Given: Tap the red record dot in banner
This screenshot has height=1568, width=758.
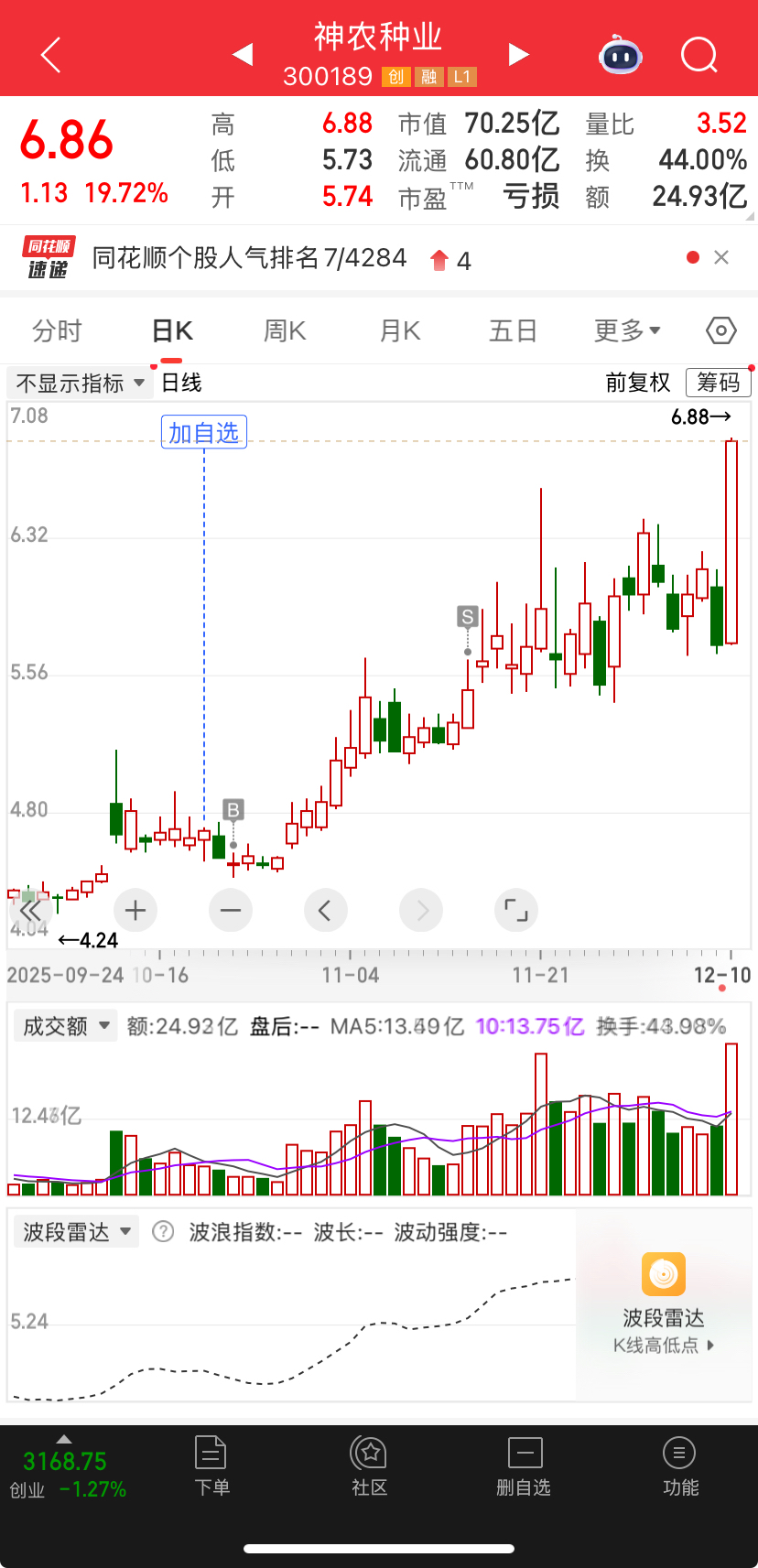Looking at the screenshot, I should pyautogui.click(x=693, y=258).
